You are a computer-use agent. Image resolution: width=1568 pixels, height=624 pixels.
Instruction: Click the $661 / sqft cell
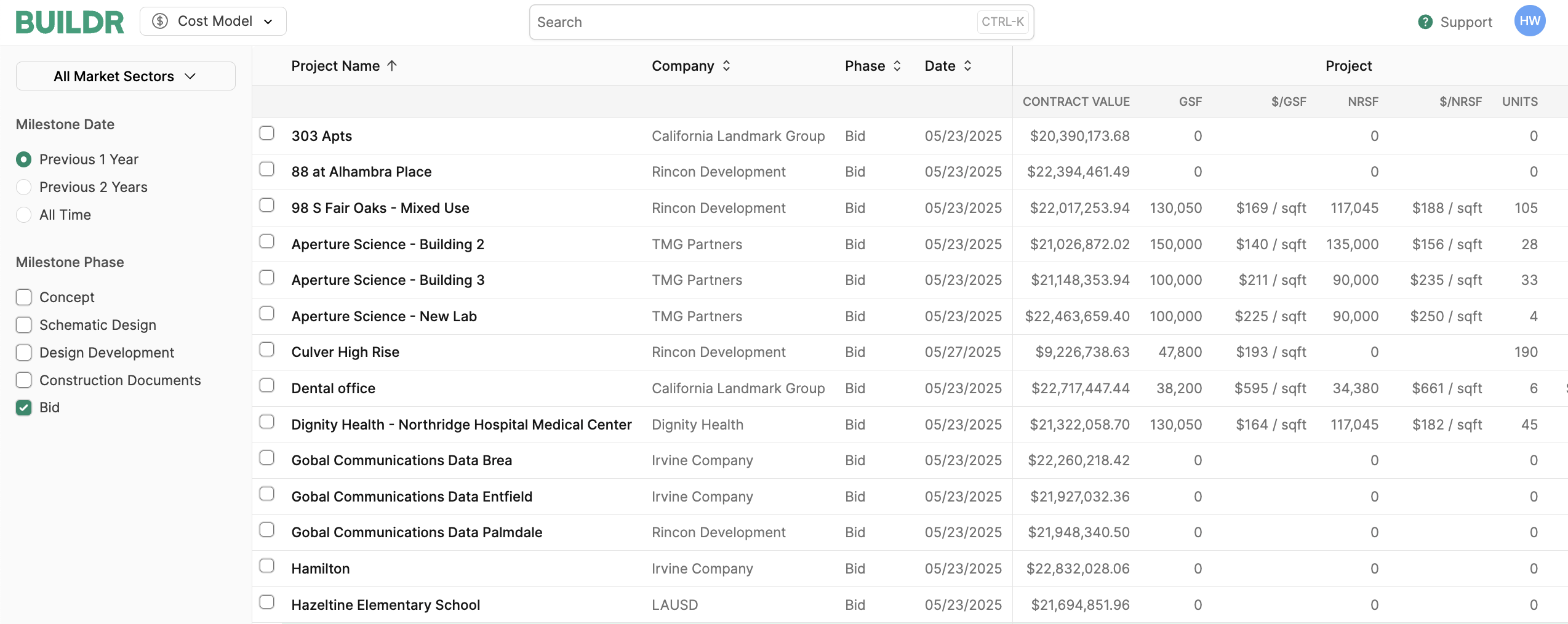pos(1447,388)
